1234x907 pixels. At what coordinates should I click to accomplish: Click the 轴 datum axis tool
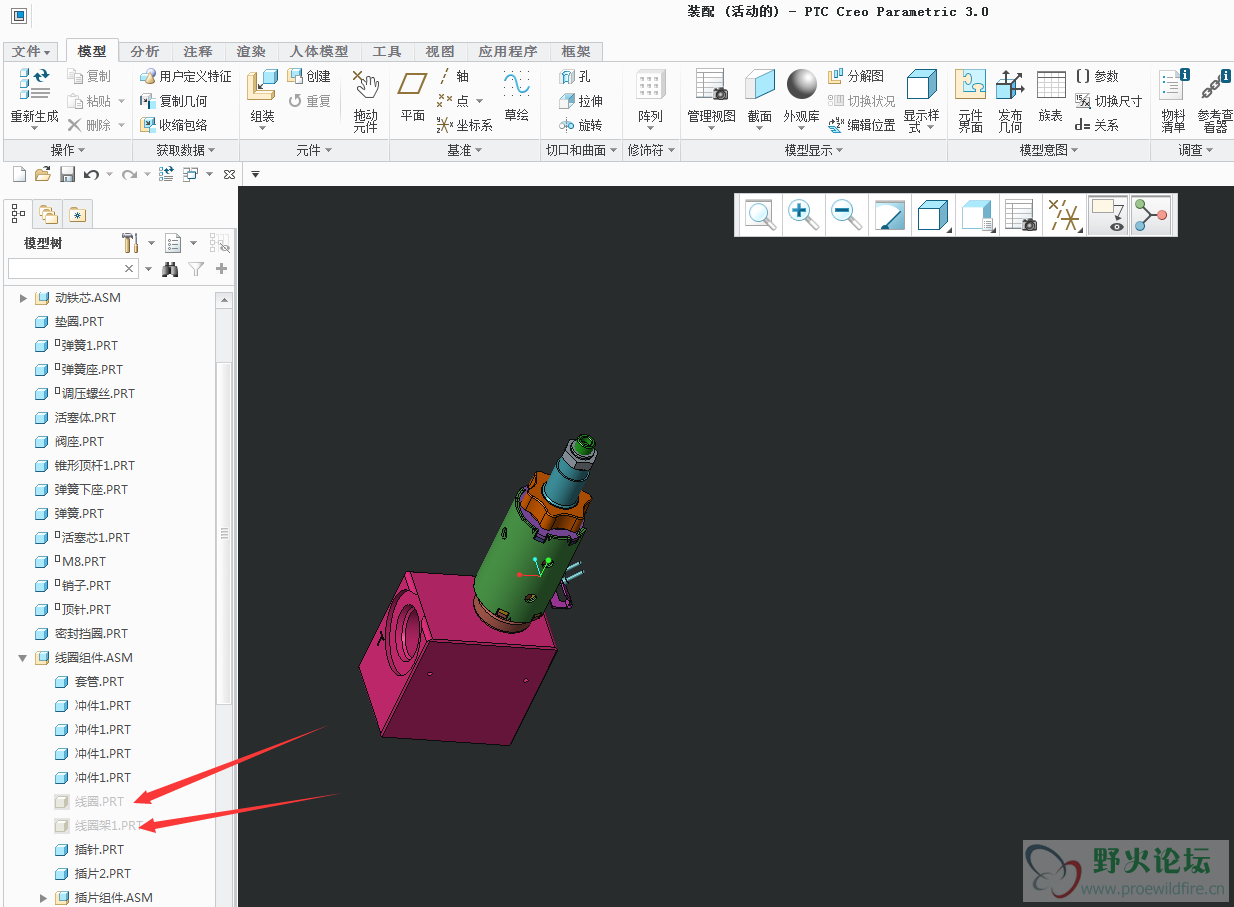[x=453, y=76]
